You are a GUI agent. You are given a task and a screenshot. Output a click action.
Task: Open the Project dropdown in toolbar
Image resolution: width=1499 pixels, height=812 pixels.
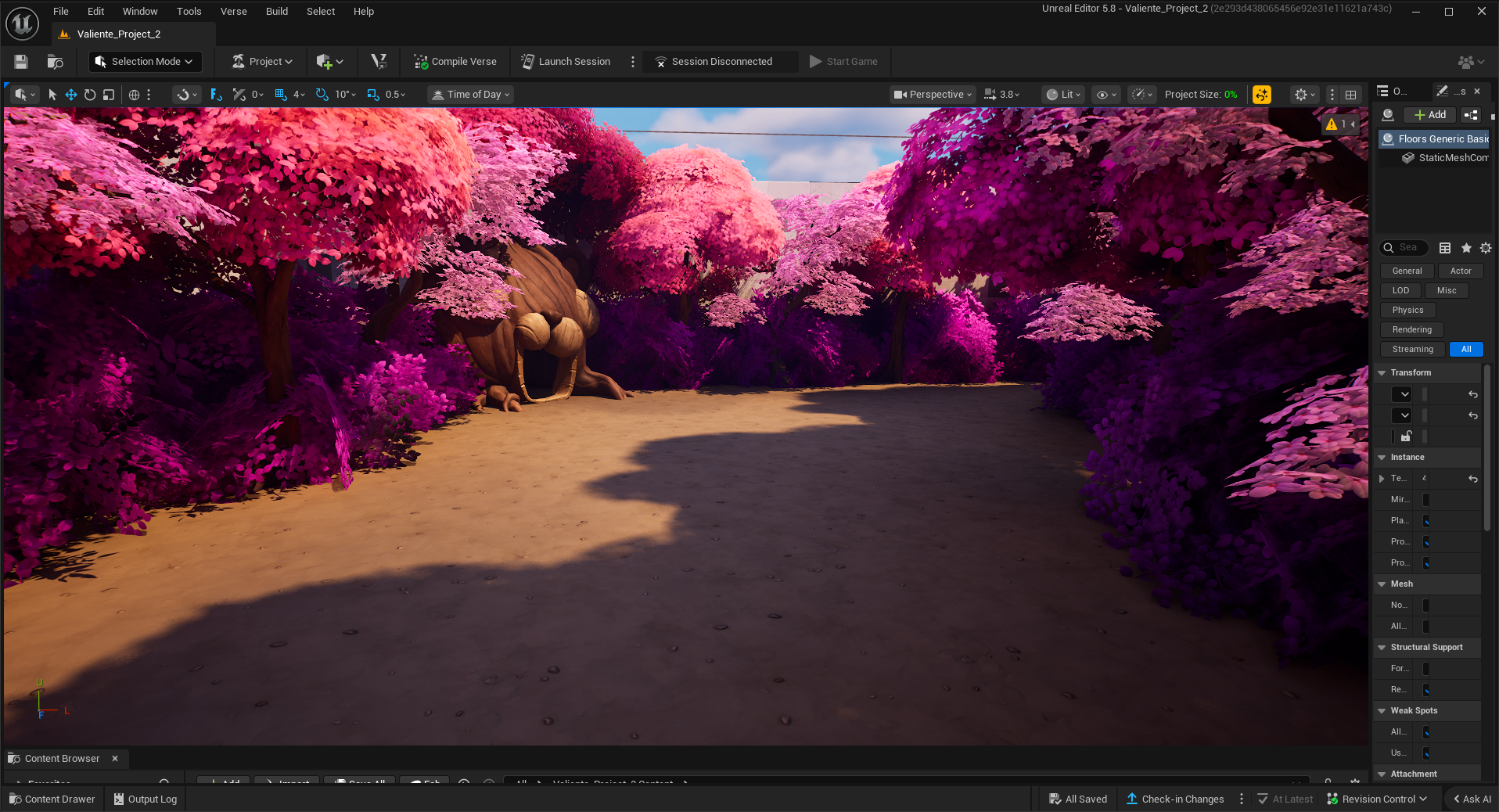click(x=263, y=62)
